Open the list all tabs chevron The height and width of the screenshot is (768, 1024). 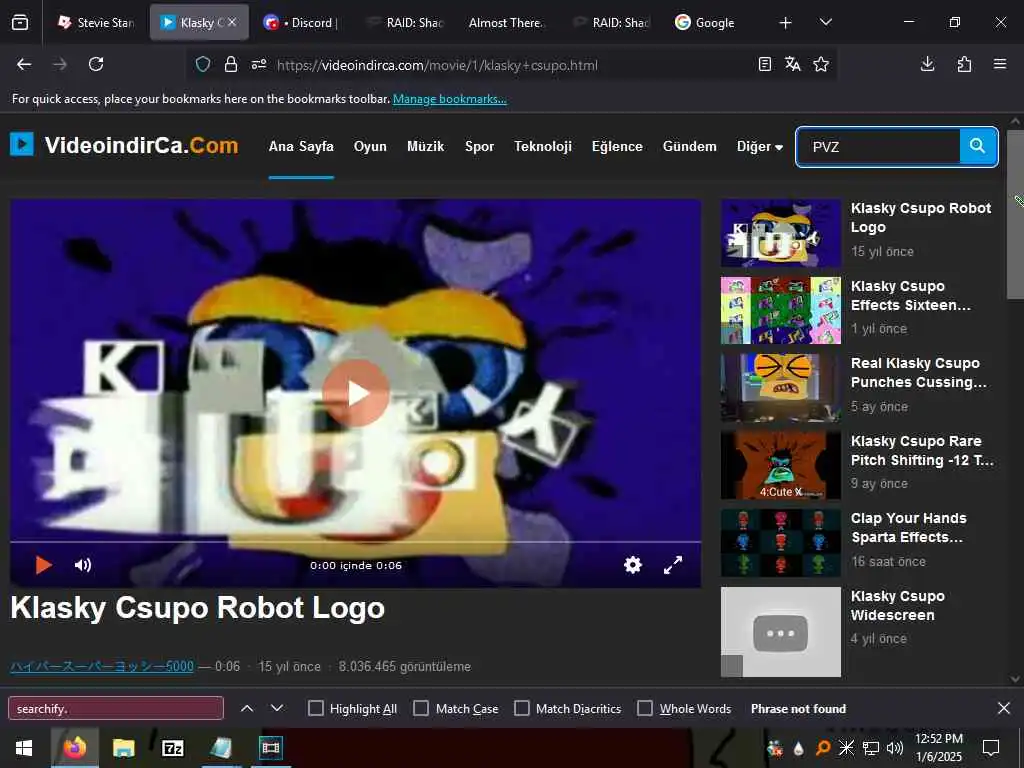(825, 23)
